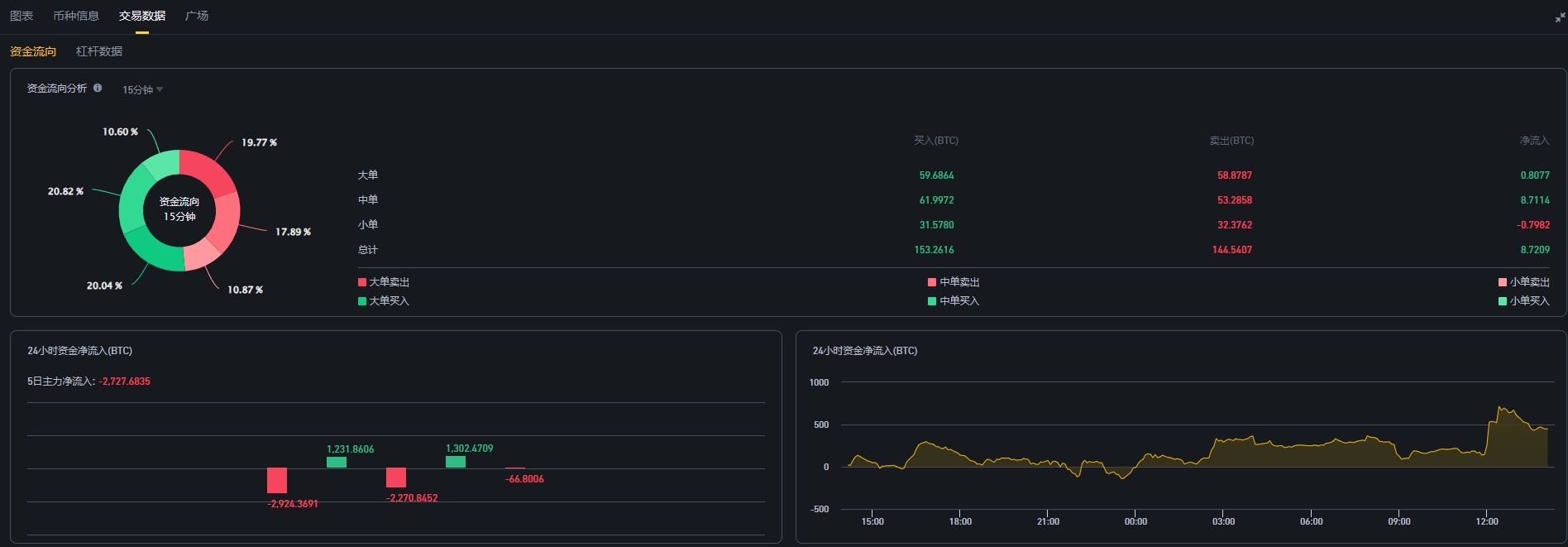Open the 币种信息 tab
The width and height of the screenshot is (1568, 547).
(x=76, y=16)
